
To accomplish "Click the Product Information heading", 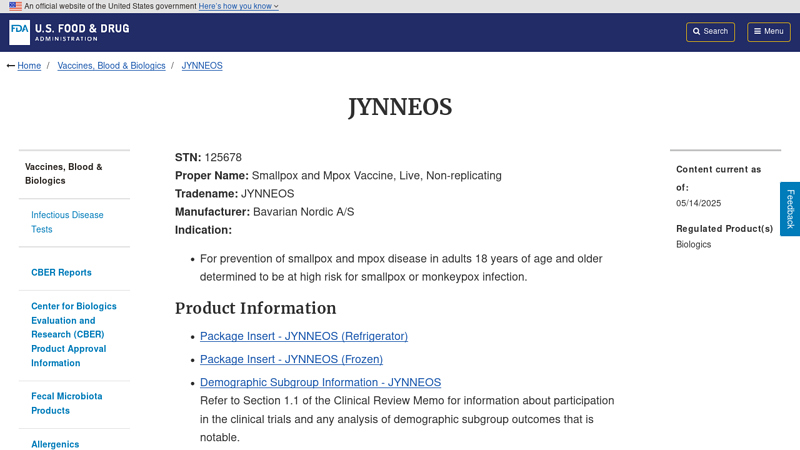I will coord(256,308).
